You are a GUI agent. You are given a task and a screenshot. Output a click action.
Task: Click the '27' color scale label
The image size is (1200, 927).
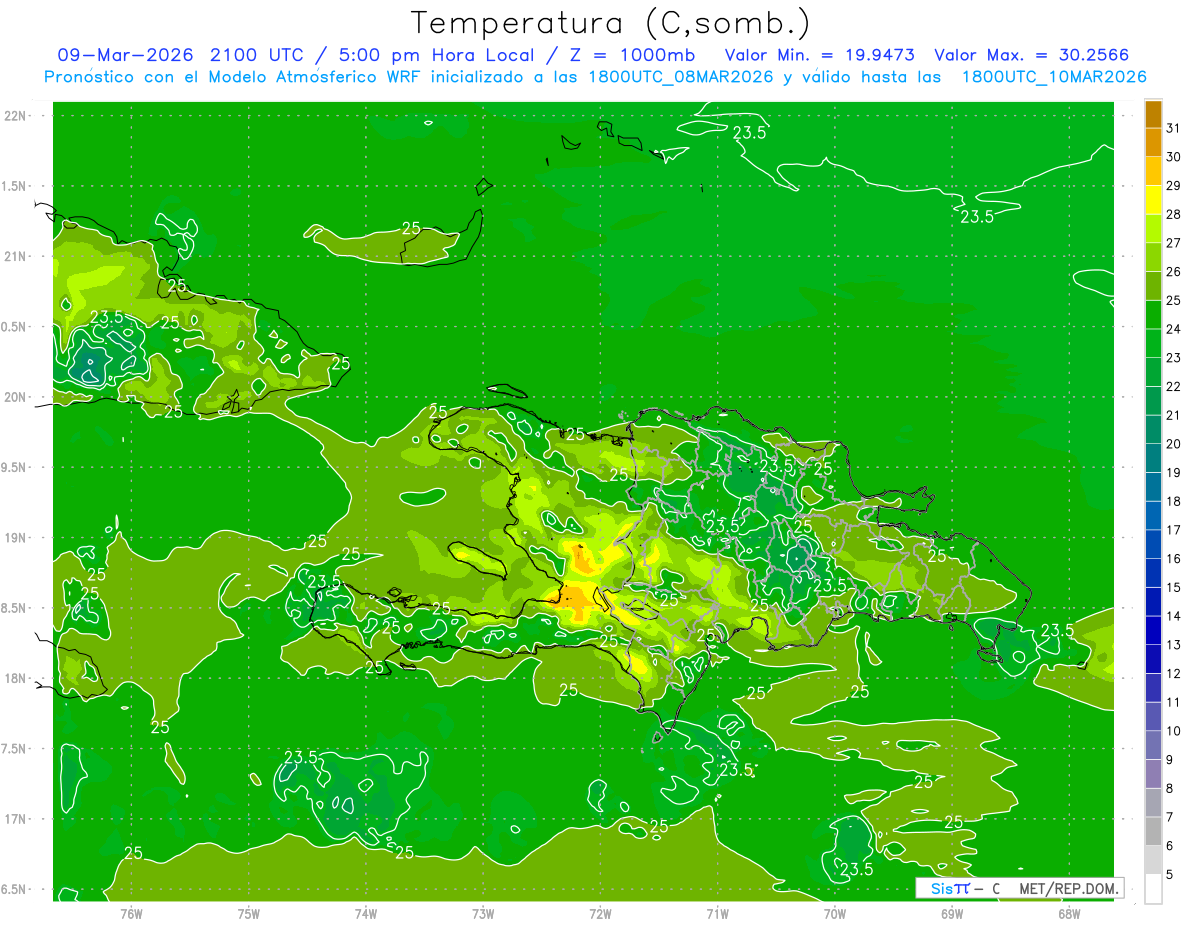click(1173, 243)
